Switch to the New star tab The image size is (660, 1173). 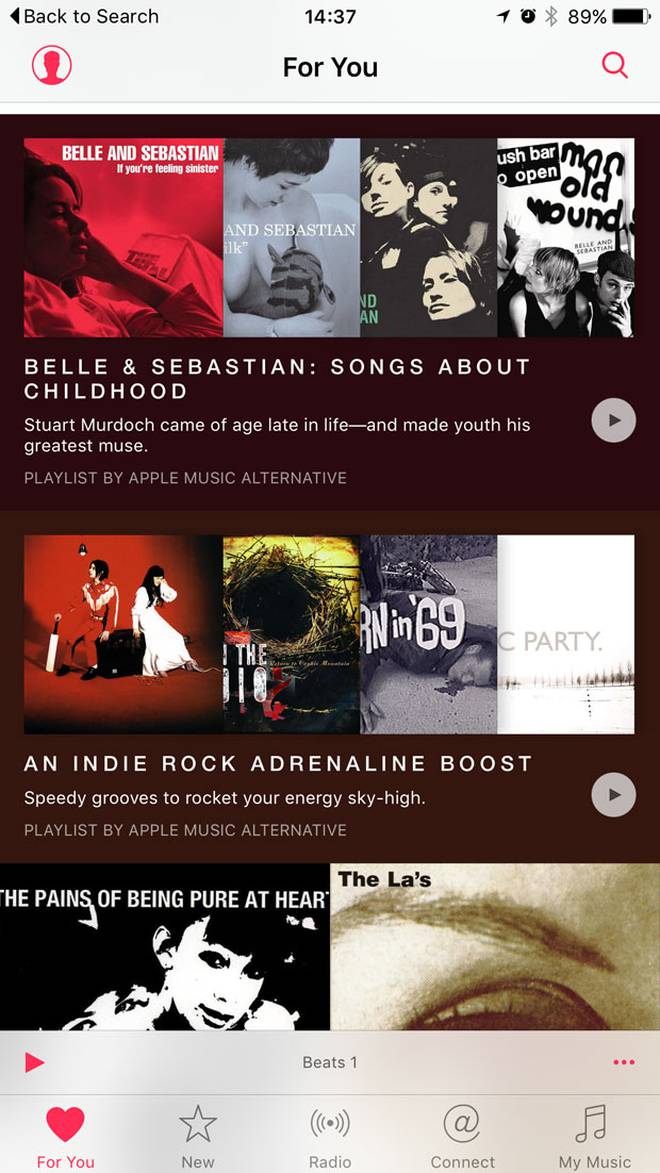198,1137
